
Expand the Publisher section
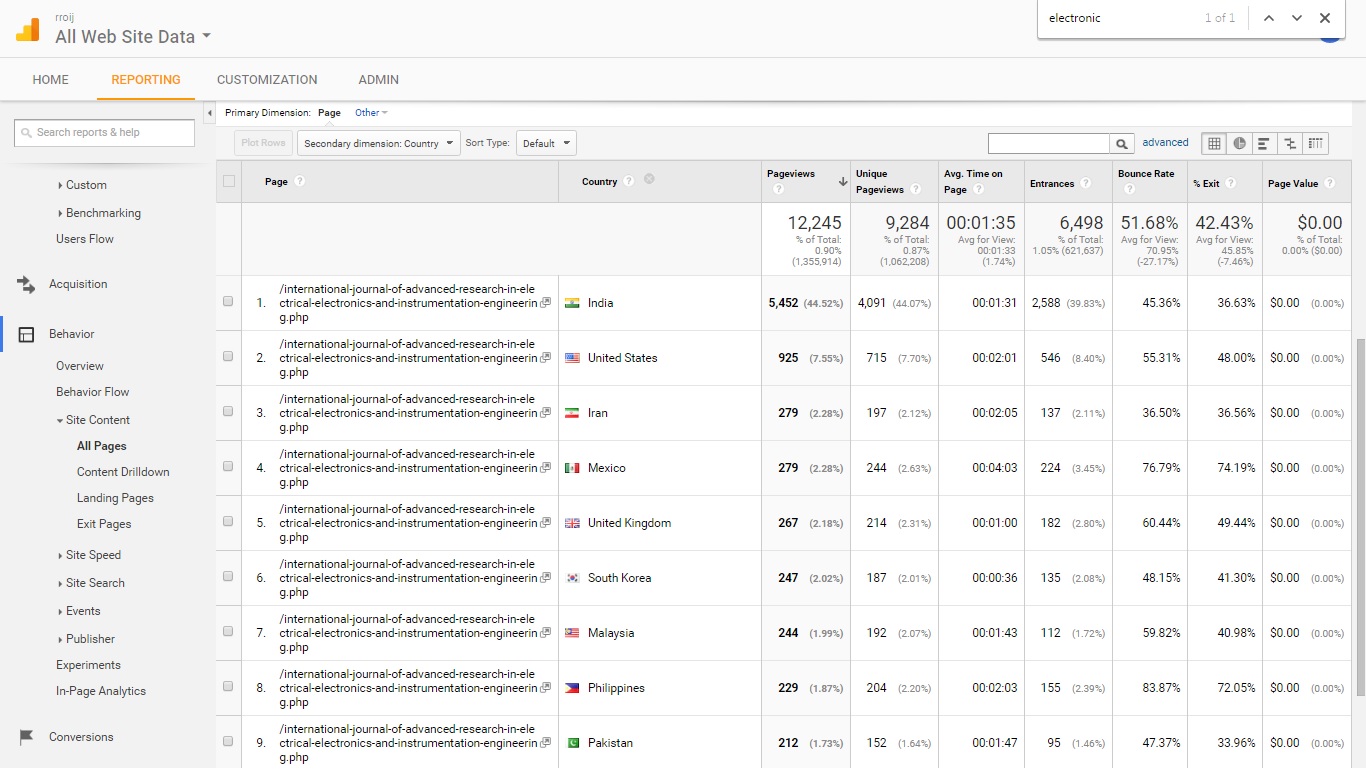coord(87,639)
